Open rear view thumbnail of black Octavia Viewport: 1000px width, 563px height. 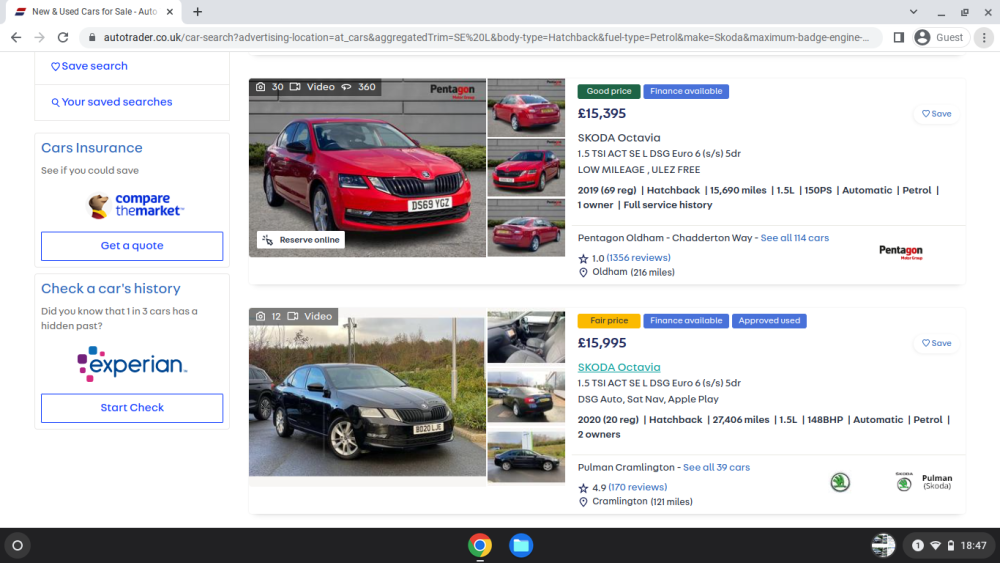point(526,397)
